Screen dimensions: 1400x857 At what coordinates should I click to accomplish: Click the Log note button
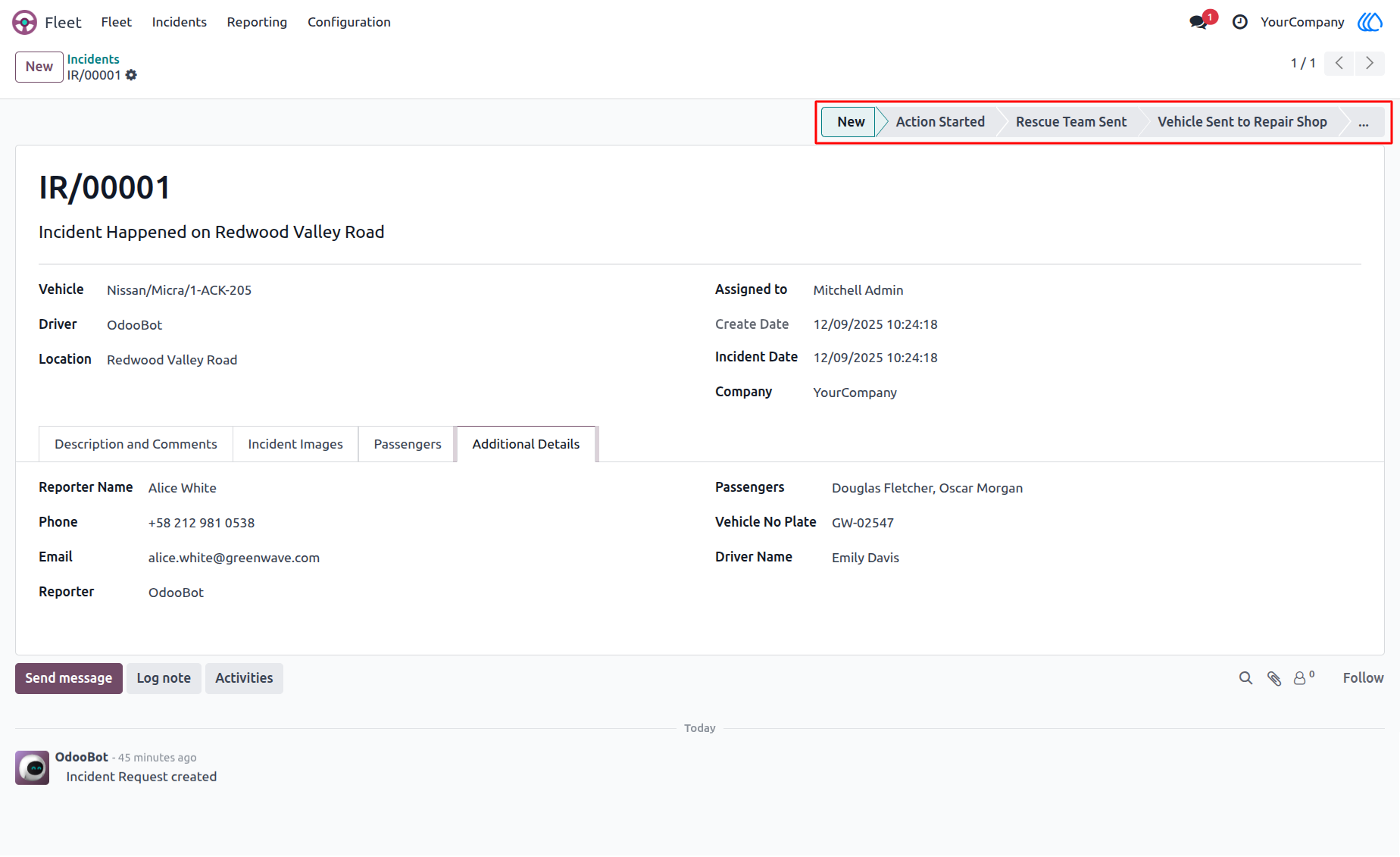[x=164, y=678]
